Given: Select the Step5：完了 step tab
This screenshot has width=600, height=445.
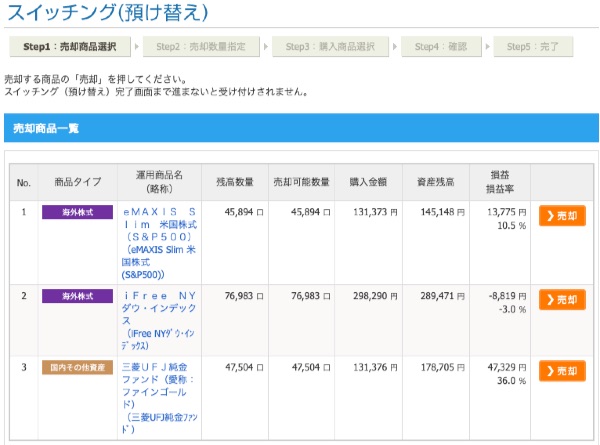Looking at the screenshot, I should click(533, 47).
